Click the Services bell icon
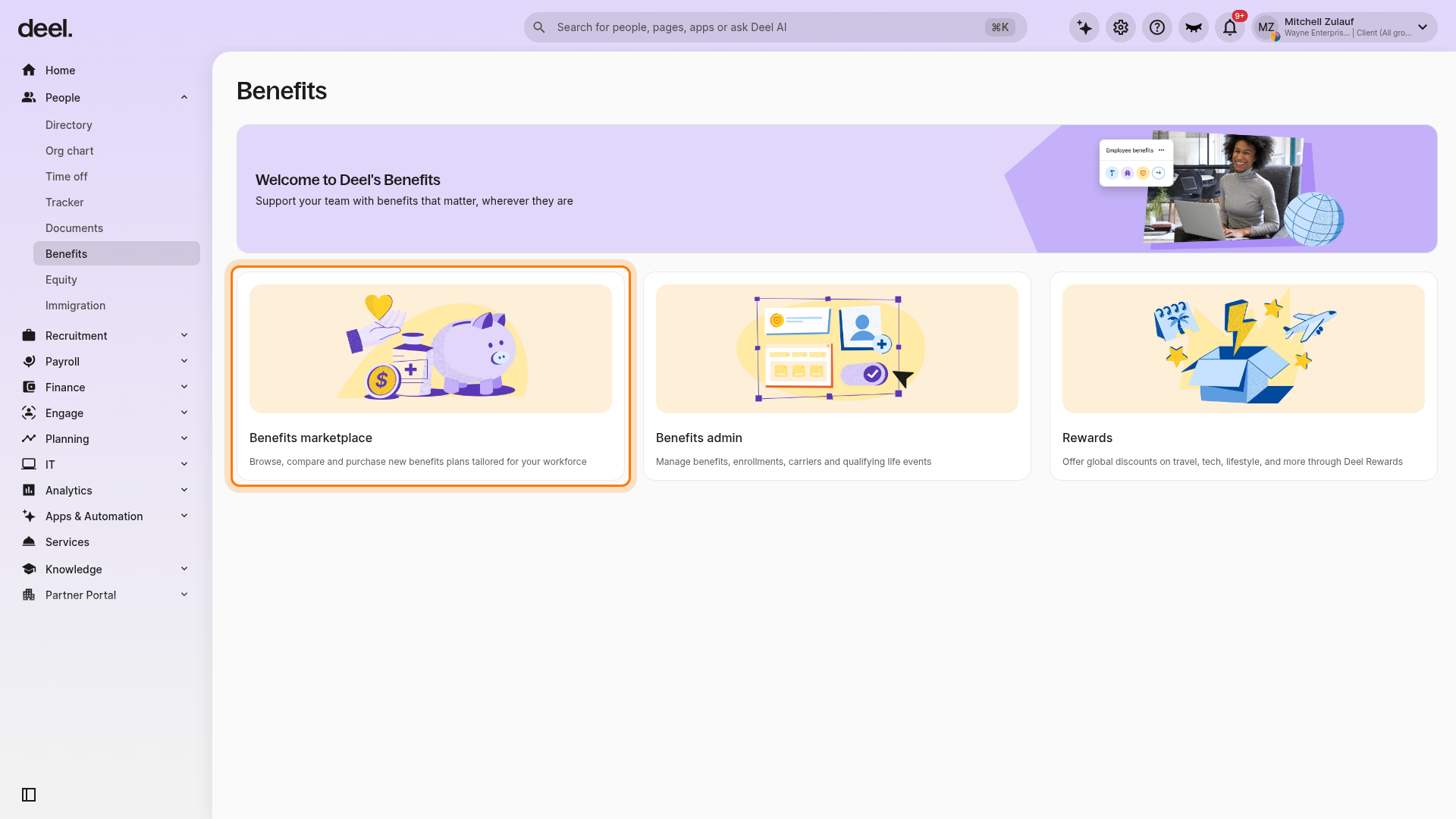Image resolution: width=1456 pixels, height=819 pixels. (29, 541)
